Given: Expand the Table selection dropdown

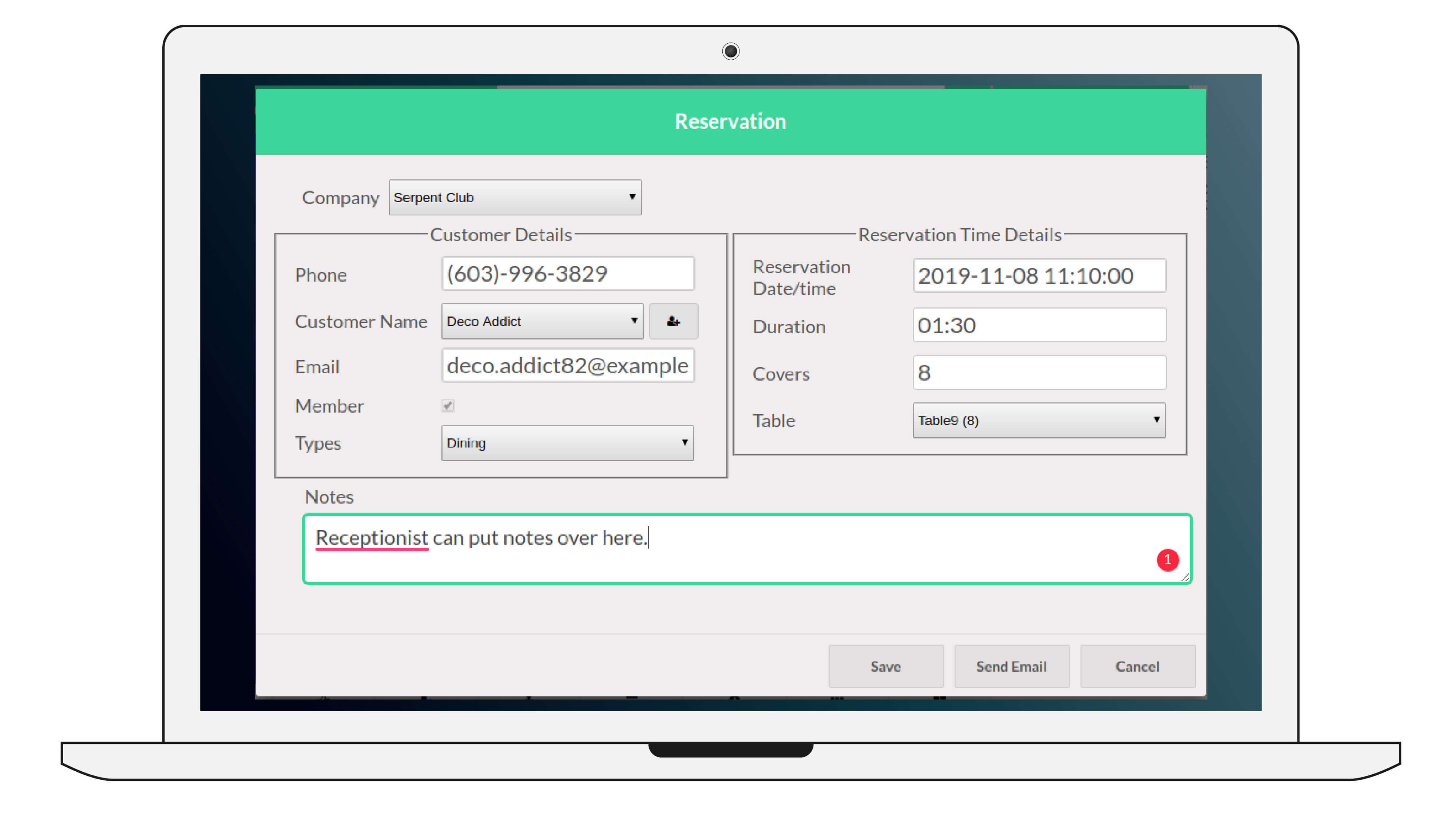Looking at the screenshot, I should [x=1155, y=420].
